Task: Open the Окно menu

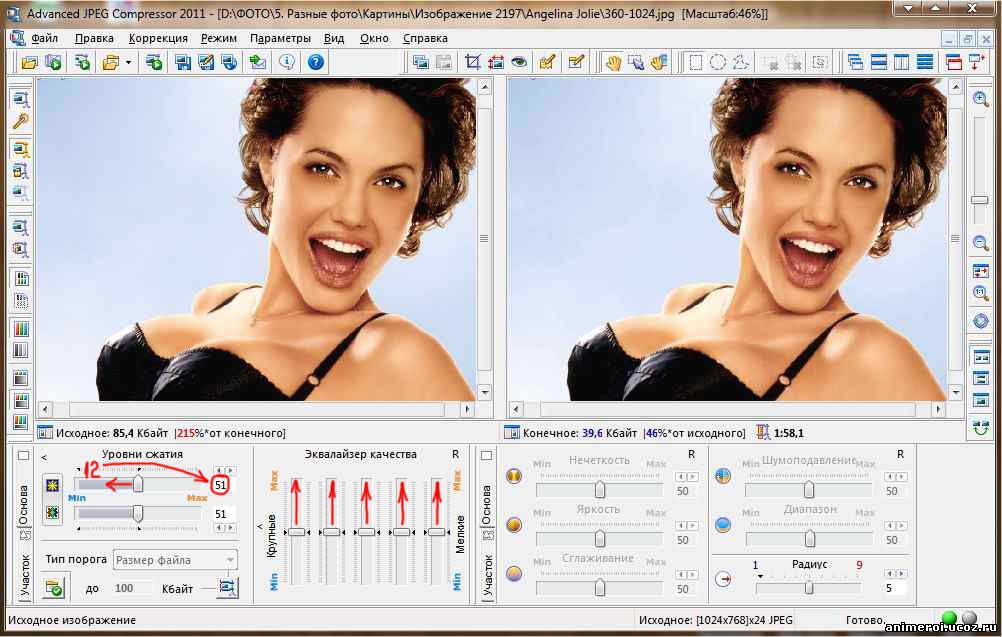Action: coord(374,38)
